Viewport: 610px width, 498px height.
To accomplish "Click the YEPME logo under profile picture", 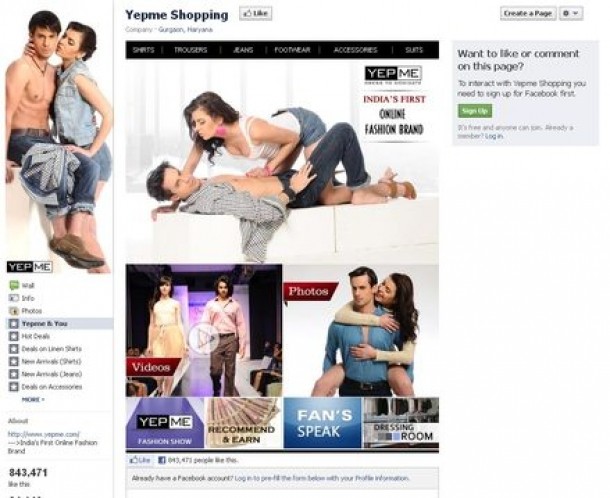I will click(x=29, y=267).
